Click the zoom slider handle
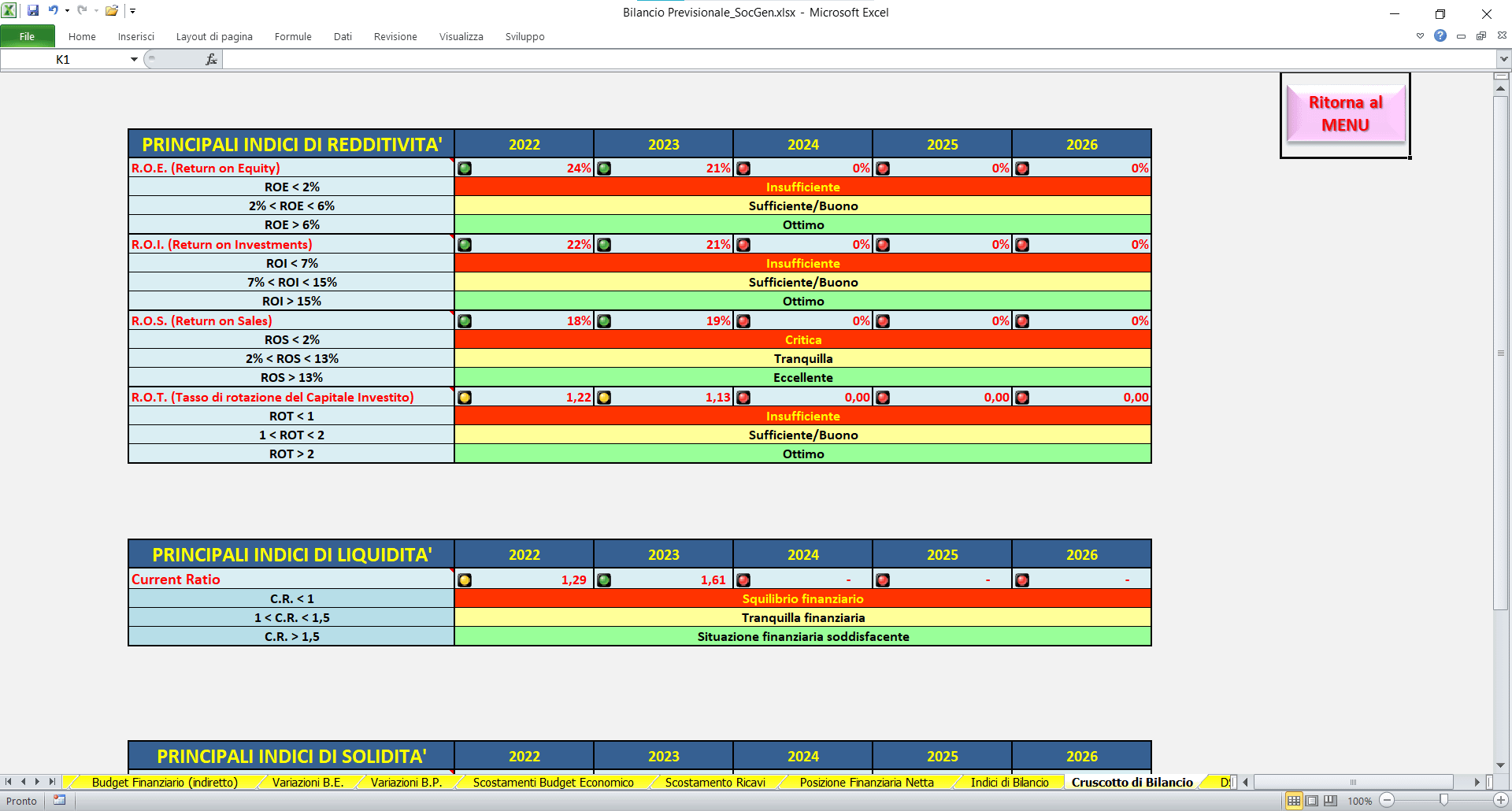This screenshot has height=811, width=1512. point(1443,800)
